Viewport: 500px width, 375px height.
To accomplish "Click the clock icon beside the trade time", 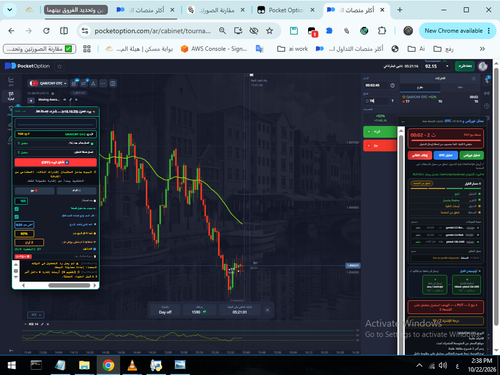I will tap(392, 85).
